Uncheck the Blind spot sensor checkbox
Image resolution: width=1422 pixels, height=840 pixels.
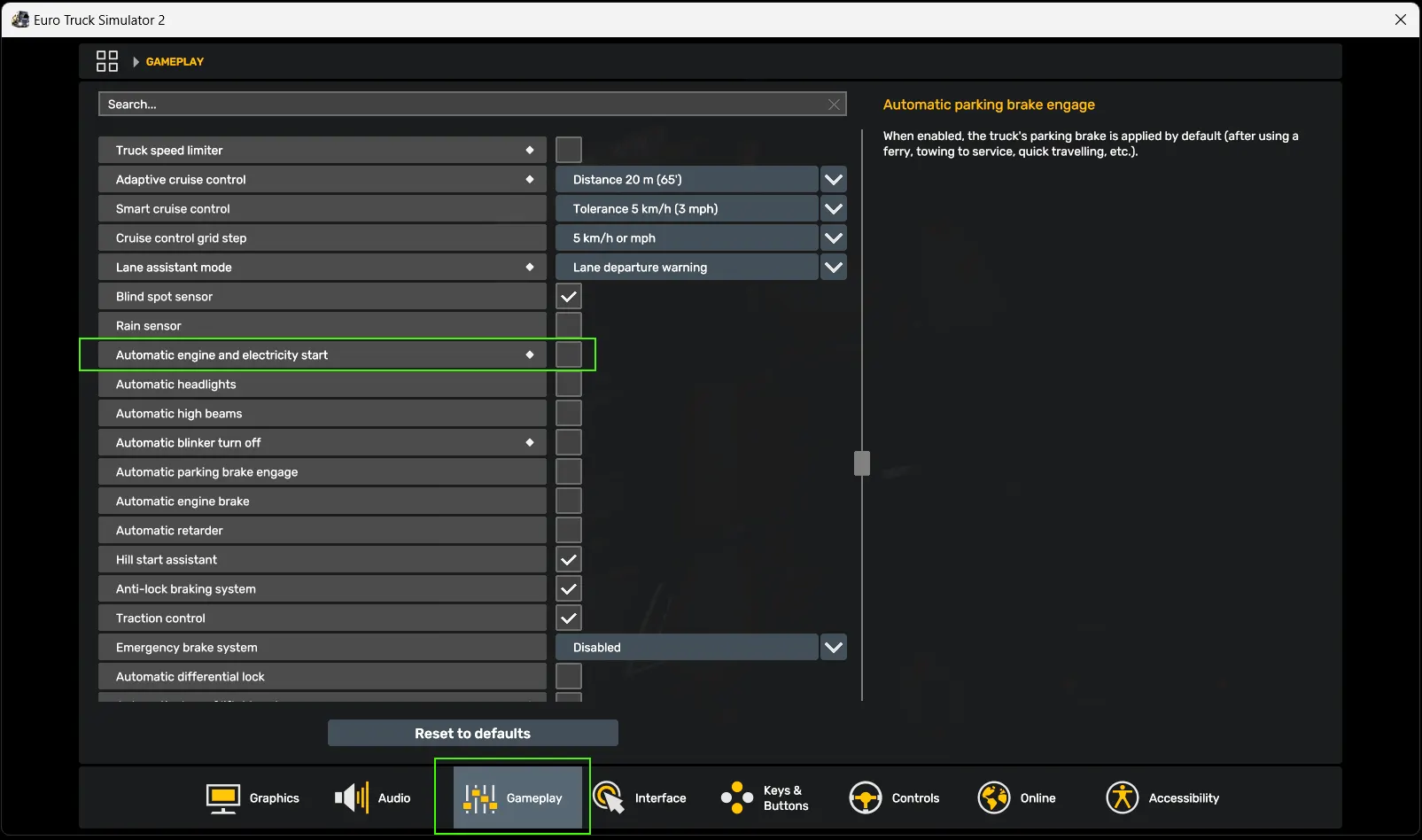click(569, 296)
